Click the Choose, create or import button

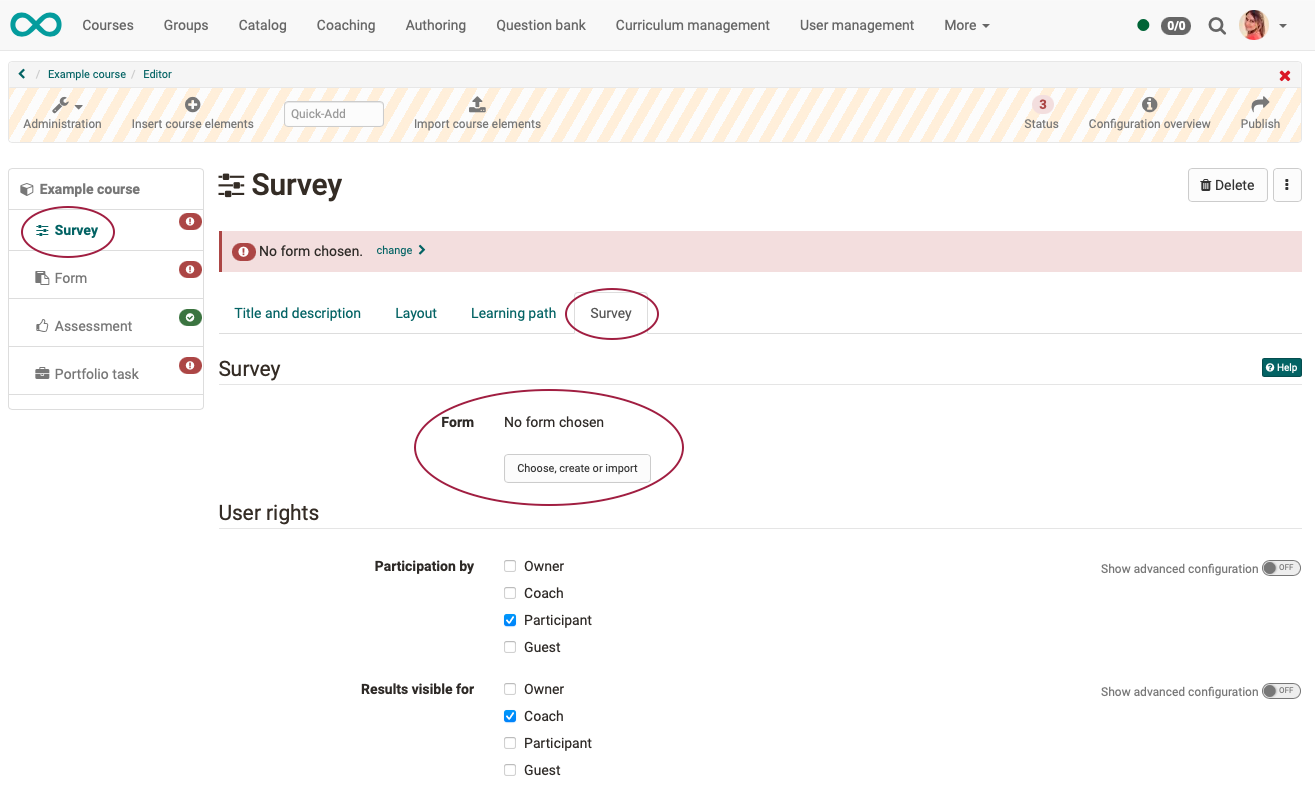coord(576,468)
